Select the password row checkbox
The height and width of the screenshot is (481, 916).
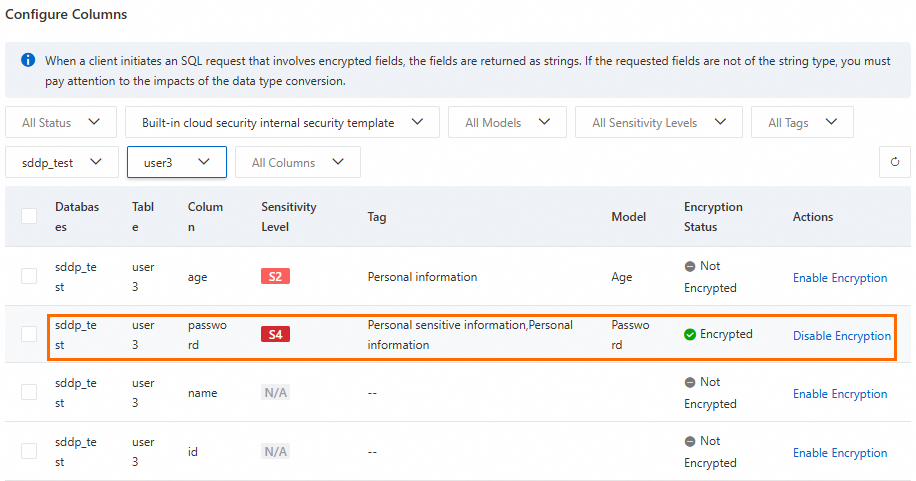click(x=29, y=335)
